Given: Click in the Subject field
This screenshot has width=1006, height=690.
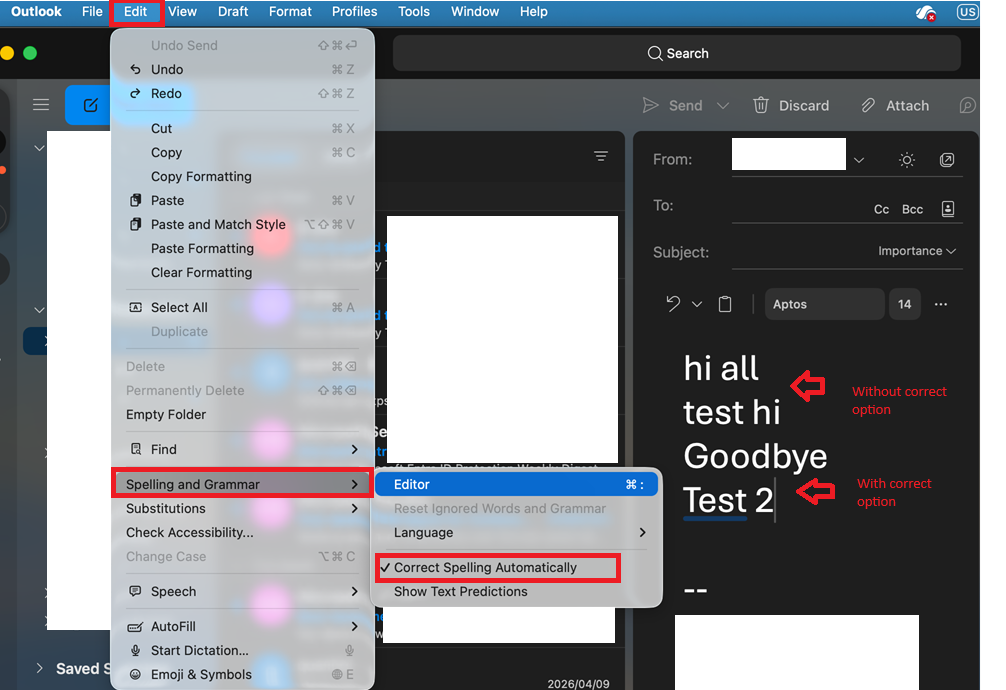Looking at the screenshot, I should 802,252.
